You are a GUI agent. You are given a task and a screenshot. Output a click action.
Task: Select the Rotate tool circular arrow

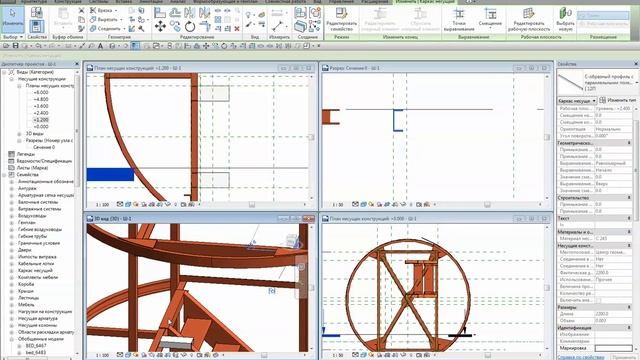tap(190, 27)
